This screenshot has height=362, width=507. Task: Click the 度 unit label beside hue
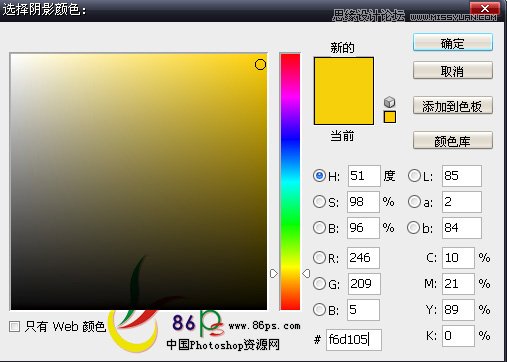click(389, 175)
